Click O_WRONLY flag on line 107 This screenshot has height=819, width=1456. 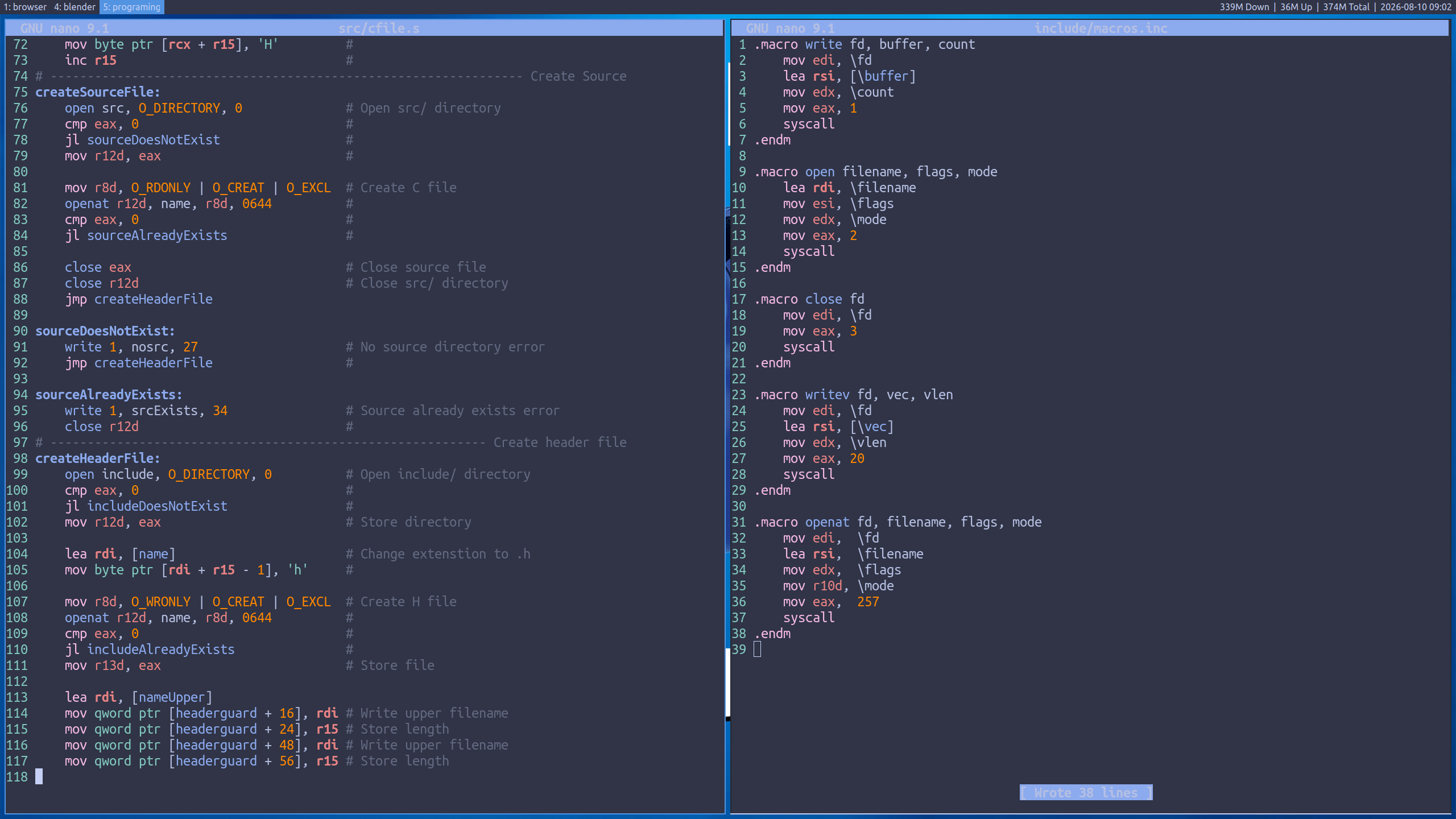(x=161, y=602)
